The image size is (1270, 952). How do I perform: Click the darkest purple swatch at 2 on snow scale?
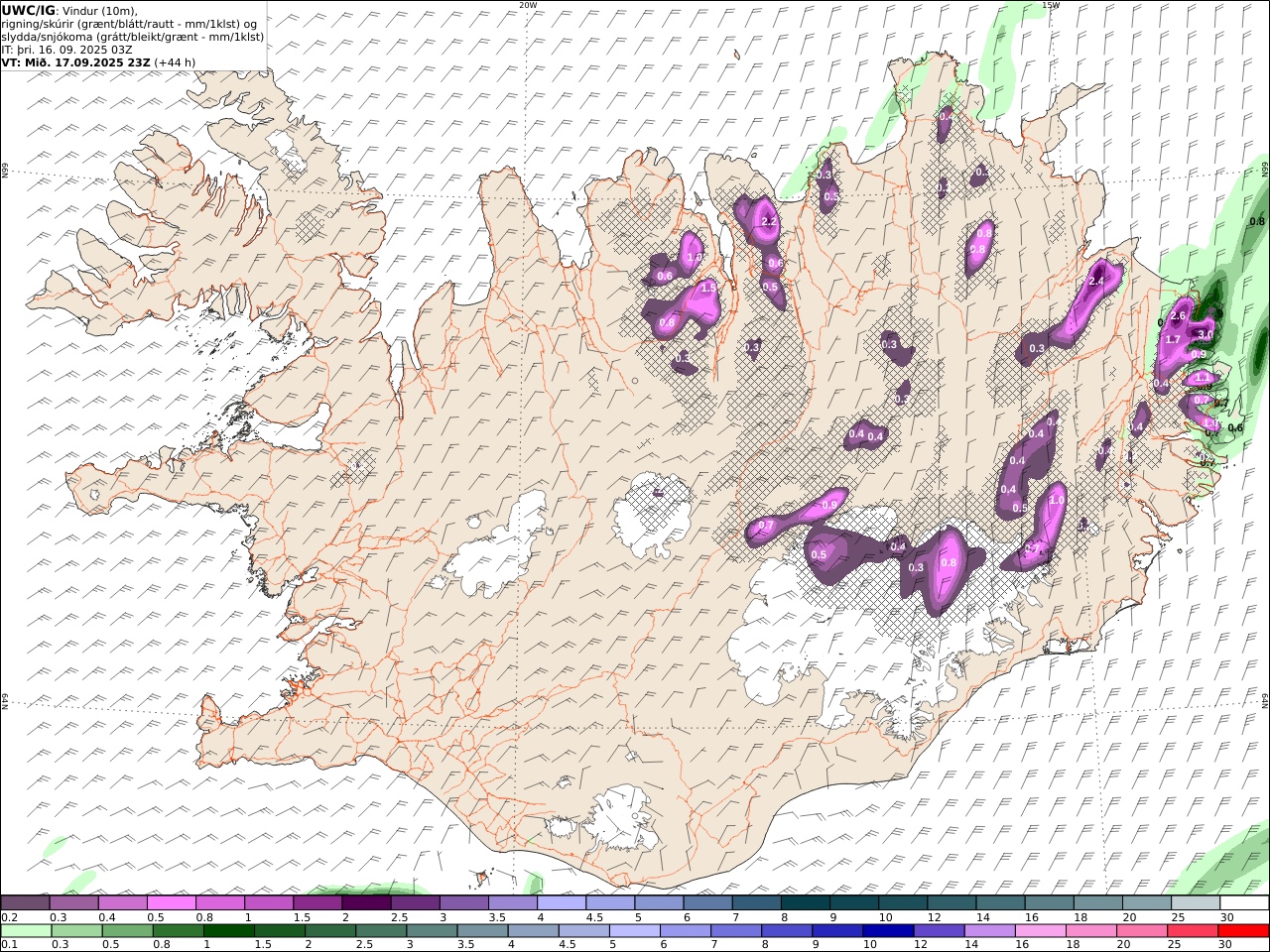(366, 903)
